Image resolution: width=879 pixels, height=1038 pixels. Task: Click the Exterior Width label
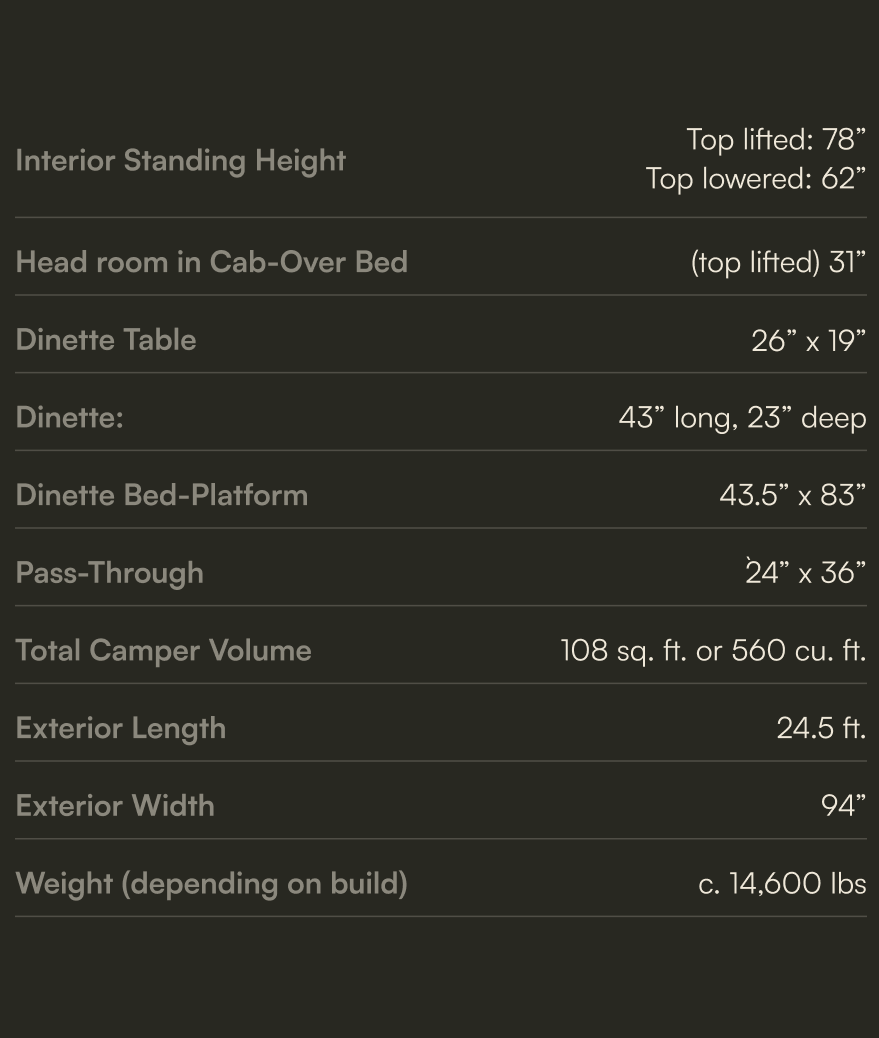point(115,806)
